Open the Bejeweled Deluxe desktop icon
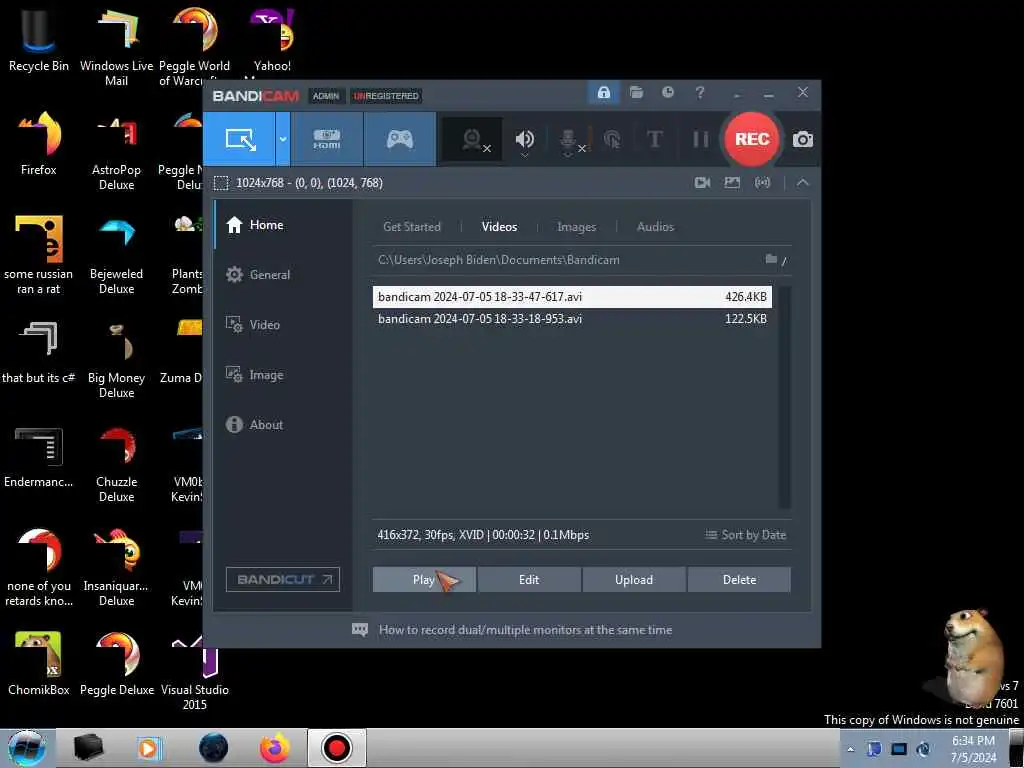Image resolution: width=1024 pixels, height=768 pixels. click(116, 254)
